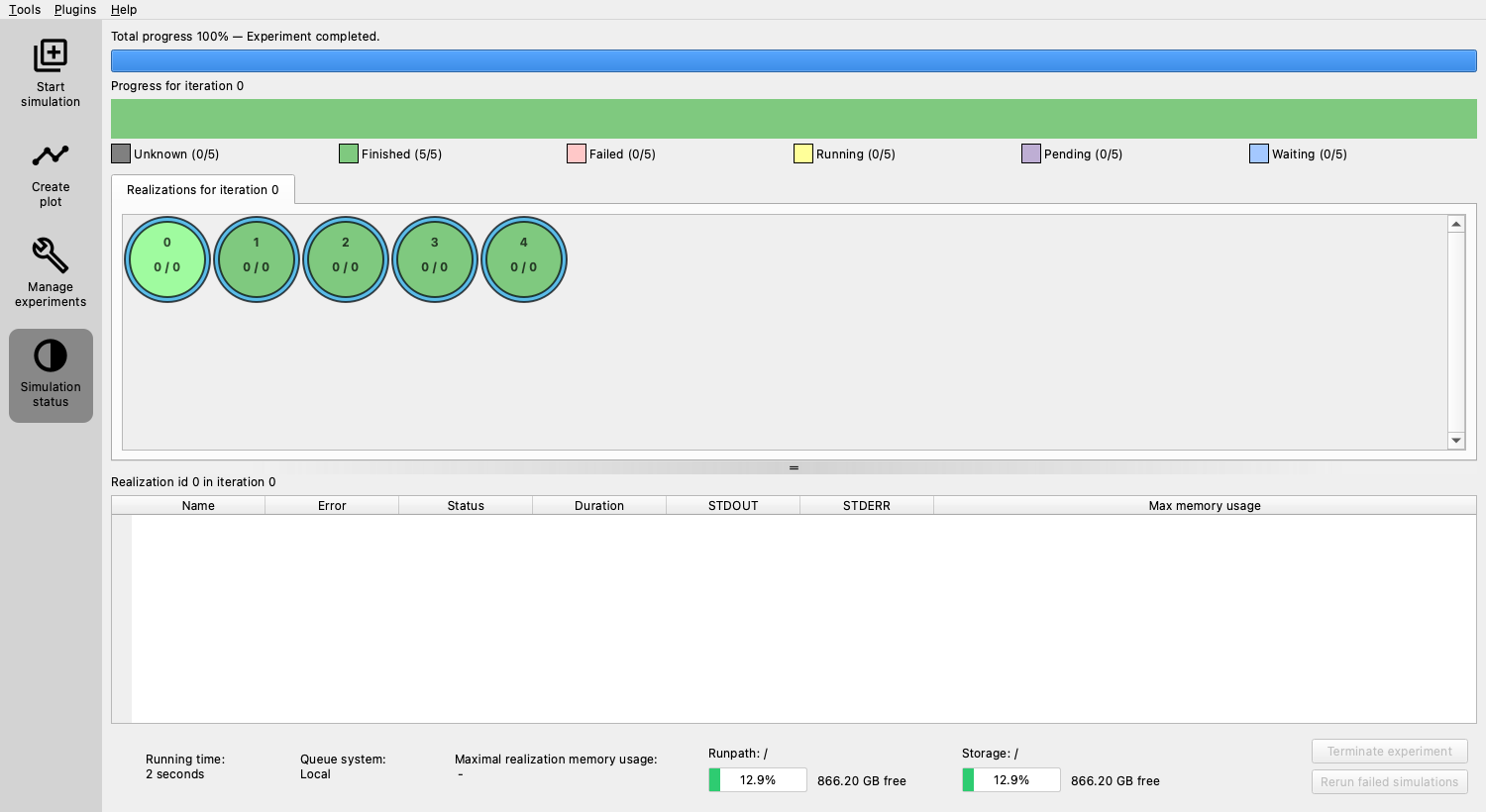Click the green Finished legend swatch

349,153
